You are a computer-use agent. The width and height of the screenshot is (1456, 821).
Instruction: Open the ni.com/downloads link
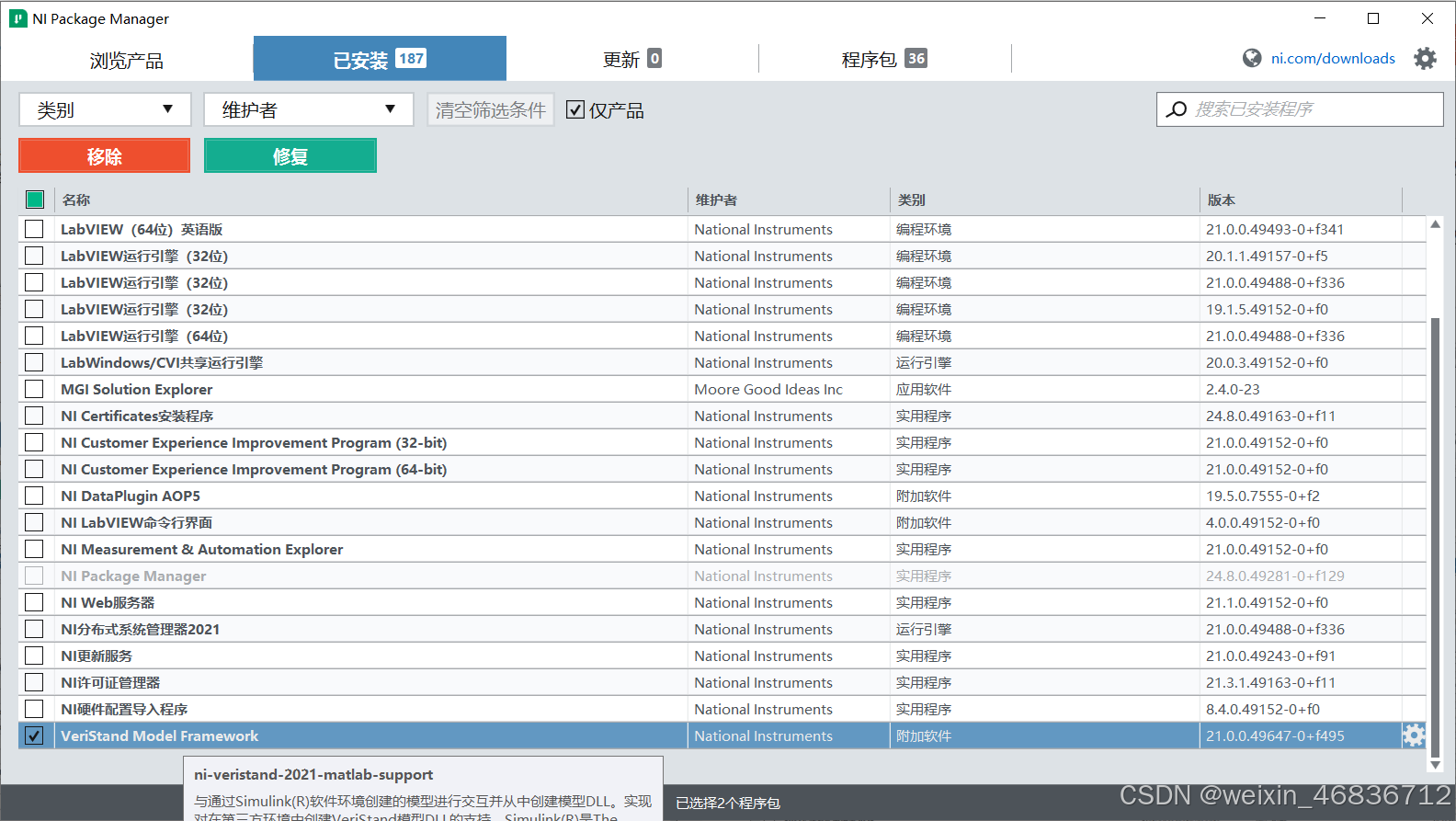(x=1333, y=58)
